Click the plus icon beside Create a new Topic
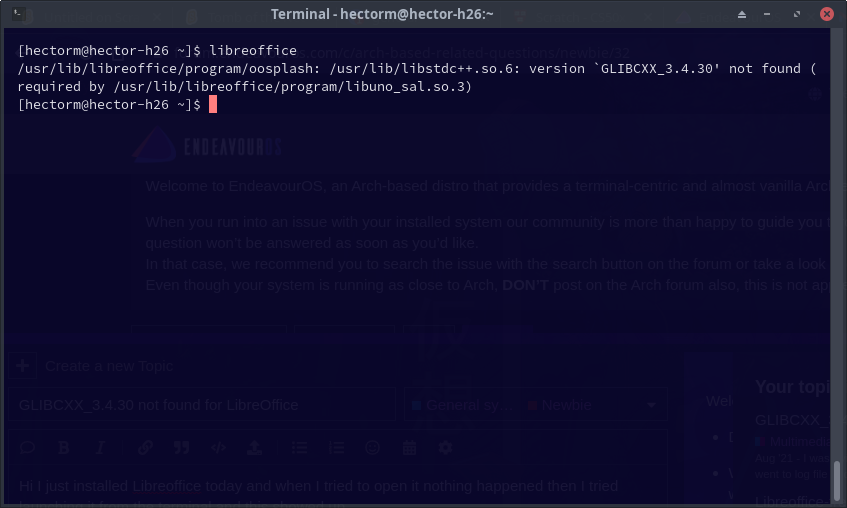The width and height of the screenshot is (847, 508). [x=23, y=366]
